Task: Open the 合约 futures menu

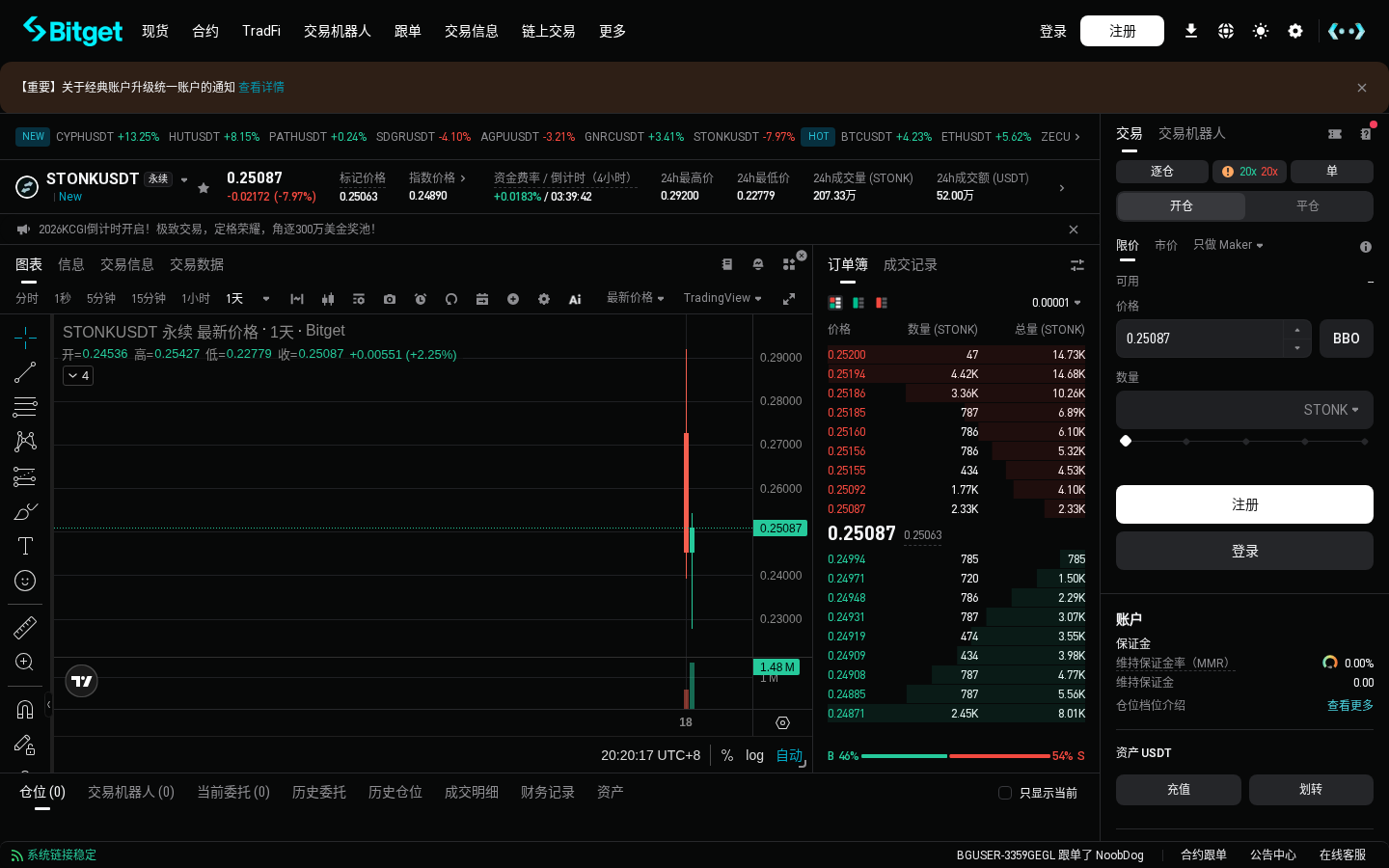Action: pos(205,31)
